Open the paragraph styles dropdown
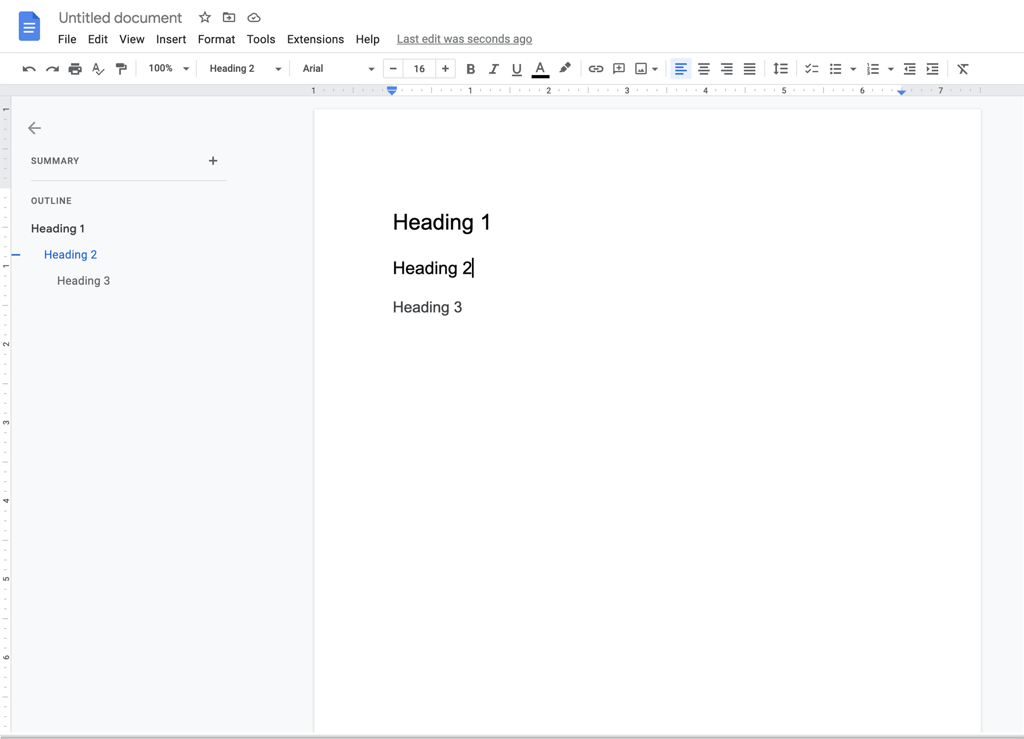The height and width of the screenshot is (739, 1024). (238, 68)
